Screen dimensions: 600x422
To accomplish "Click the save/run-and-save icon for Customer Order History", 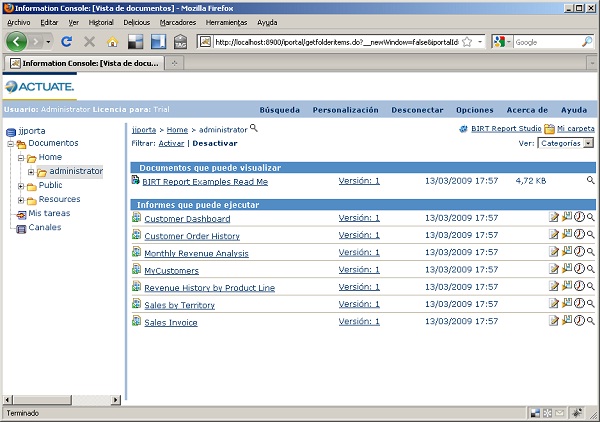I will pos(567,234).
